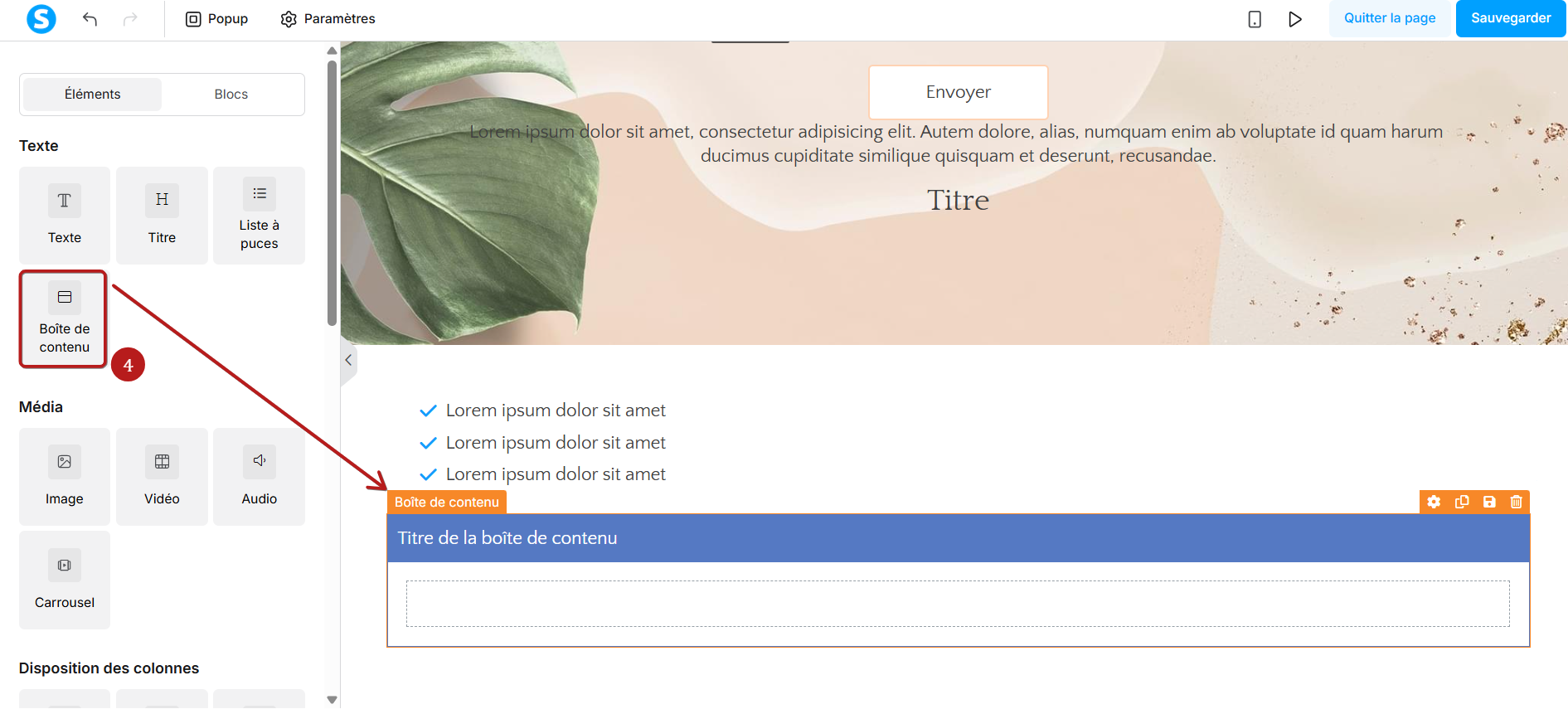This screenshot has height=714, width=1568.
Task: Click the empty content box drop area
Action: (958, 604)
